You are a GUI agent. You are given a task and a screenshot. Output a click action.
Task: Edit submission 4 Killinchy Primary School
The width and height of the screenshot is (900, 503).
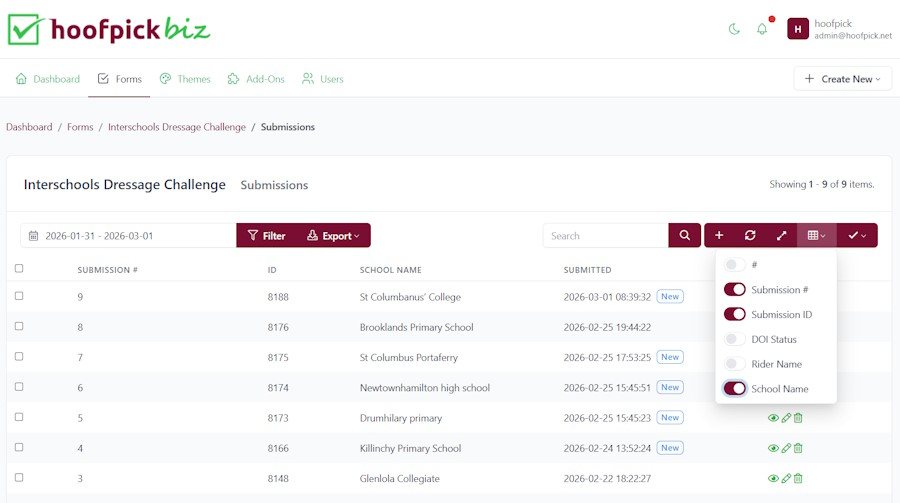coord(786,448)
